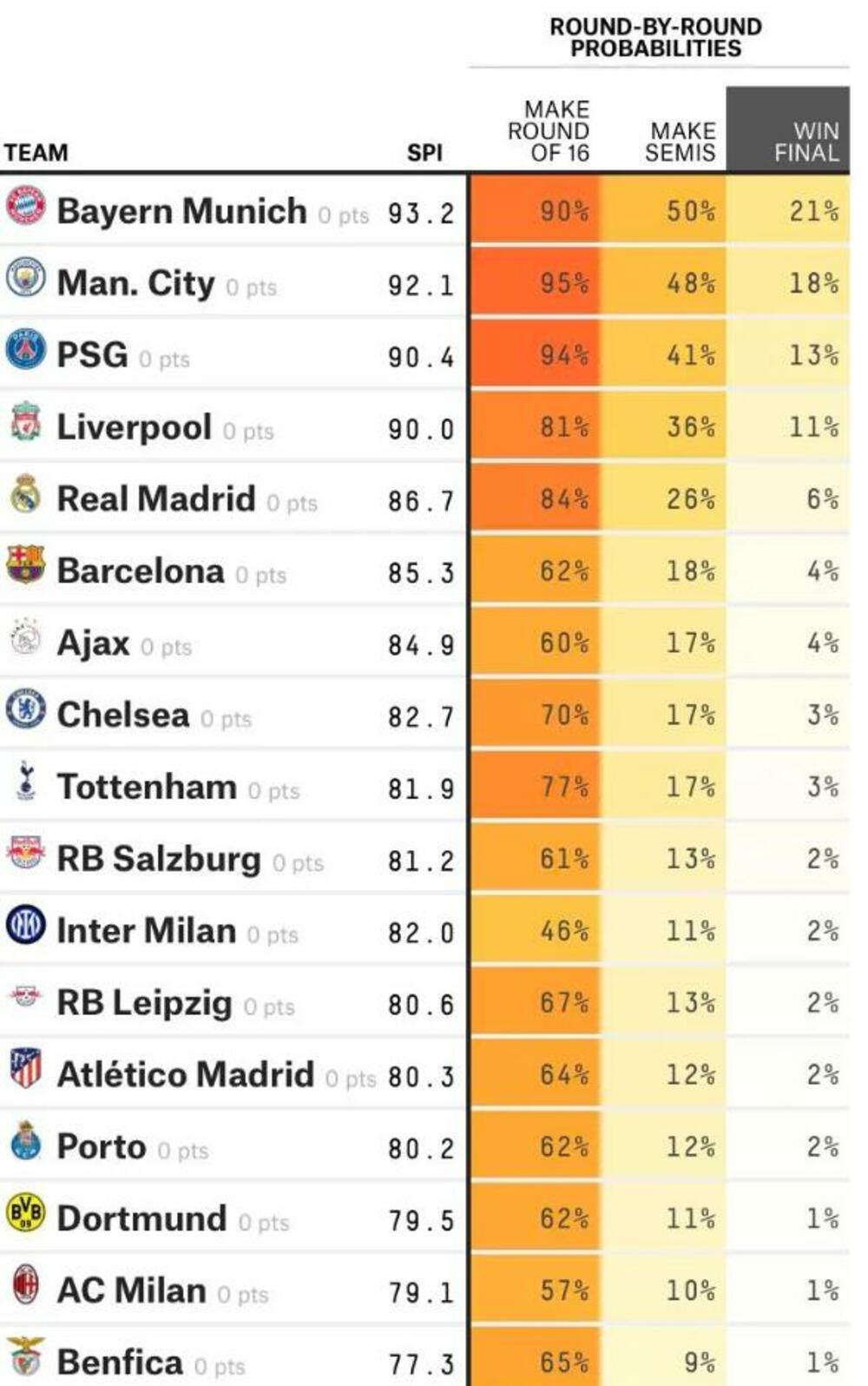Image resolution: width=868 pixels, height=1386 pixels.
Task: Click the Inter Milan logo
Action: (26, 926)
